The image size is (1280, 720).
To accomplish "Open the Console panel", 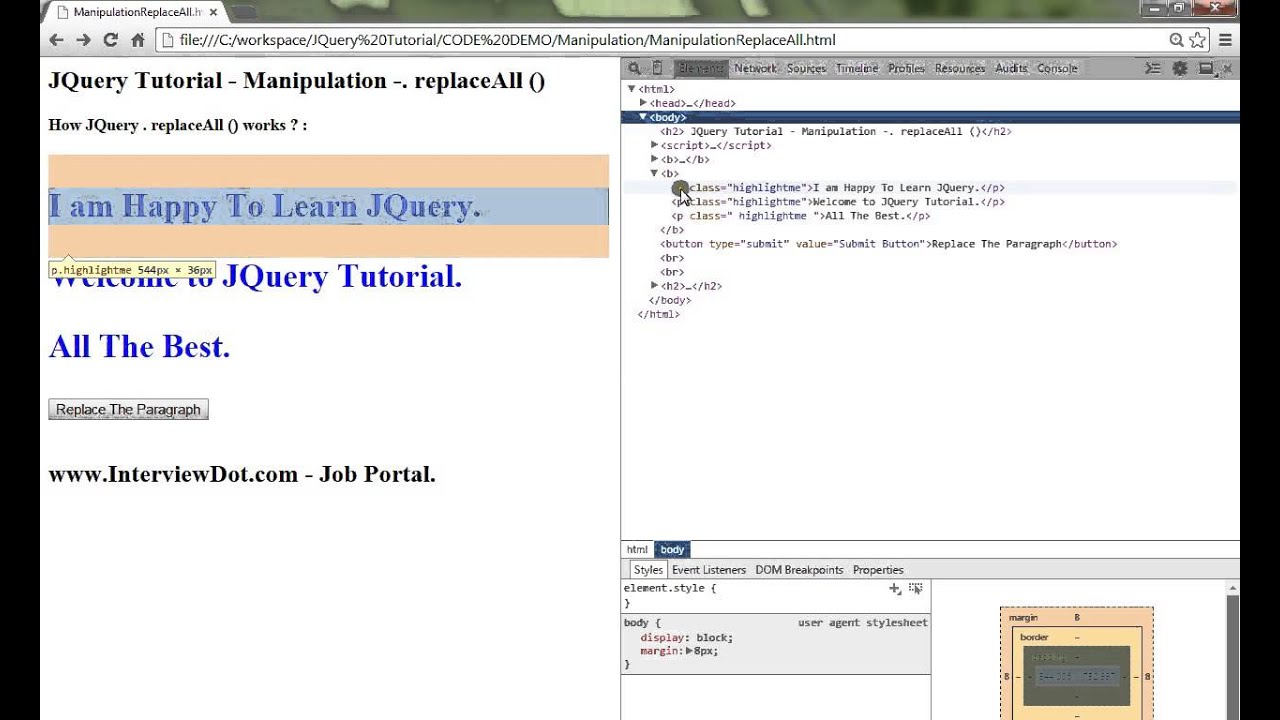I will (x=1057, y=68).
